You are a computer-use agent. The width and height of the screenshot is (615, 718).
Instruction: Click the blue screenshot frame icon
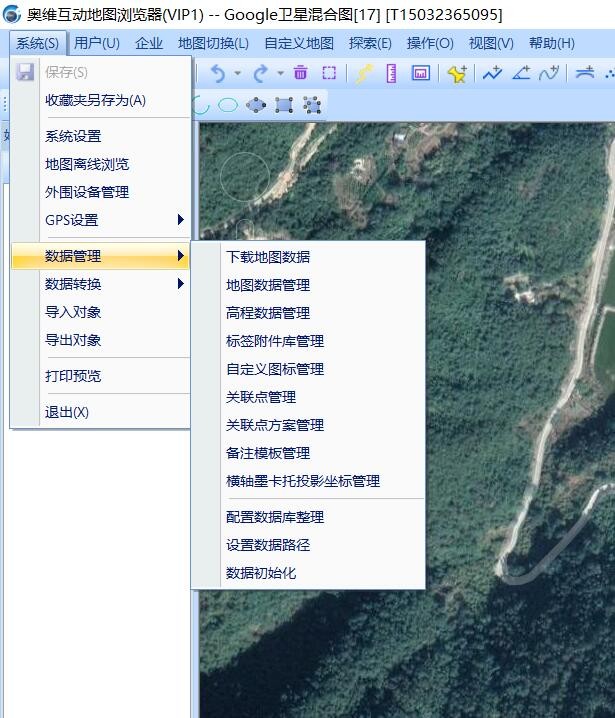coord(420,73)
